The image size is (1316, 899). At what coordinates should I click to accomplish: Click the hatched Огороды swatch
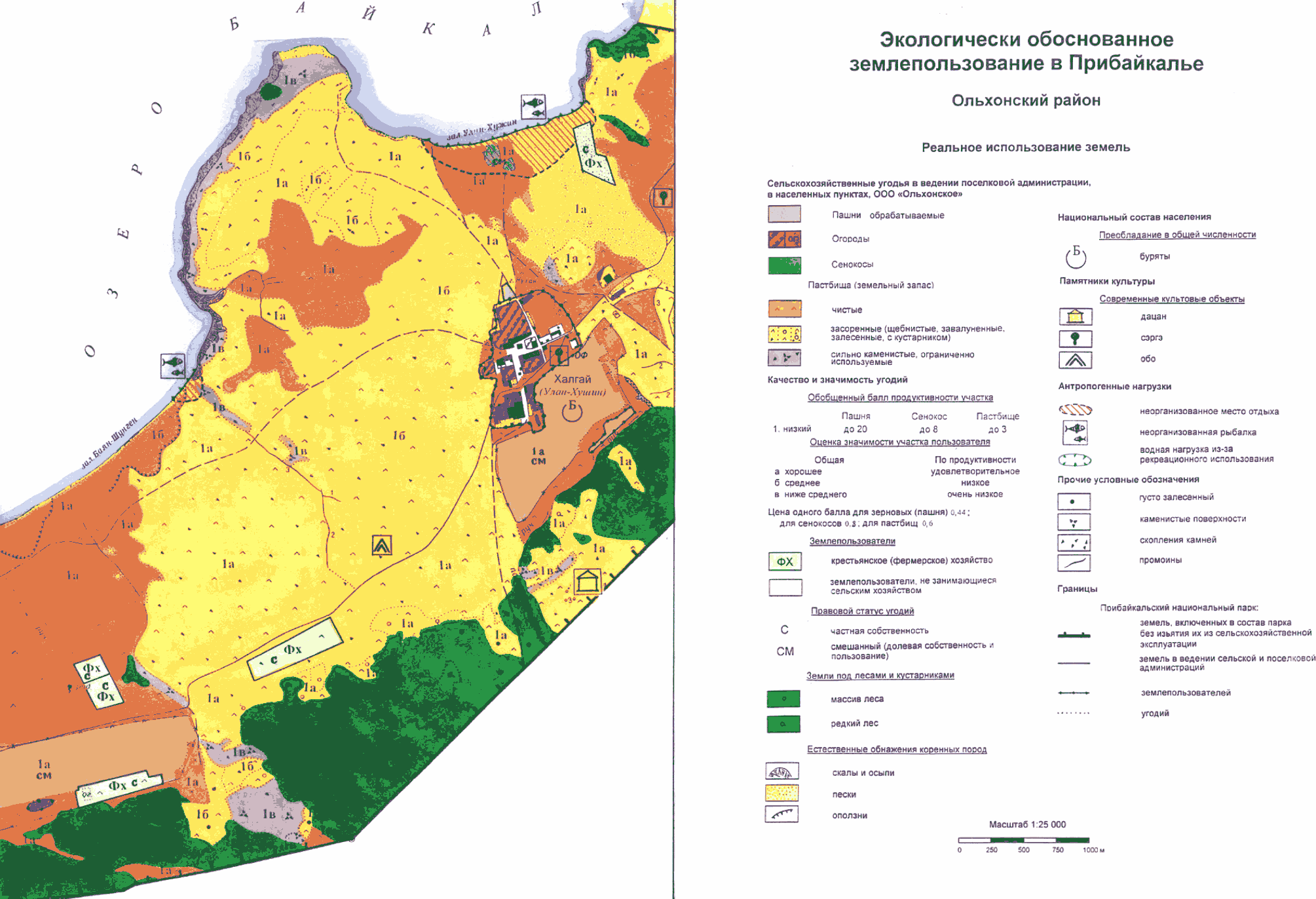(x=785, y=239)
